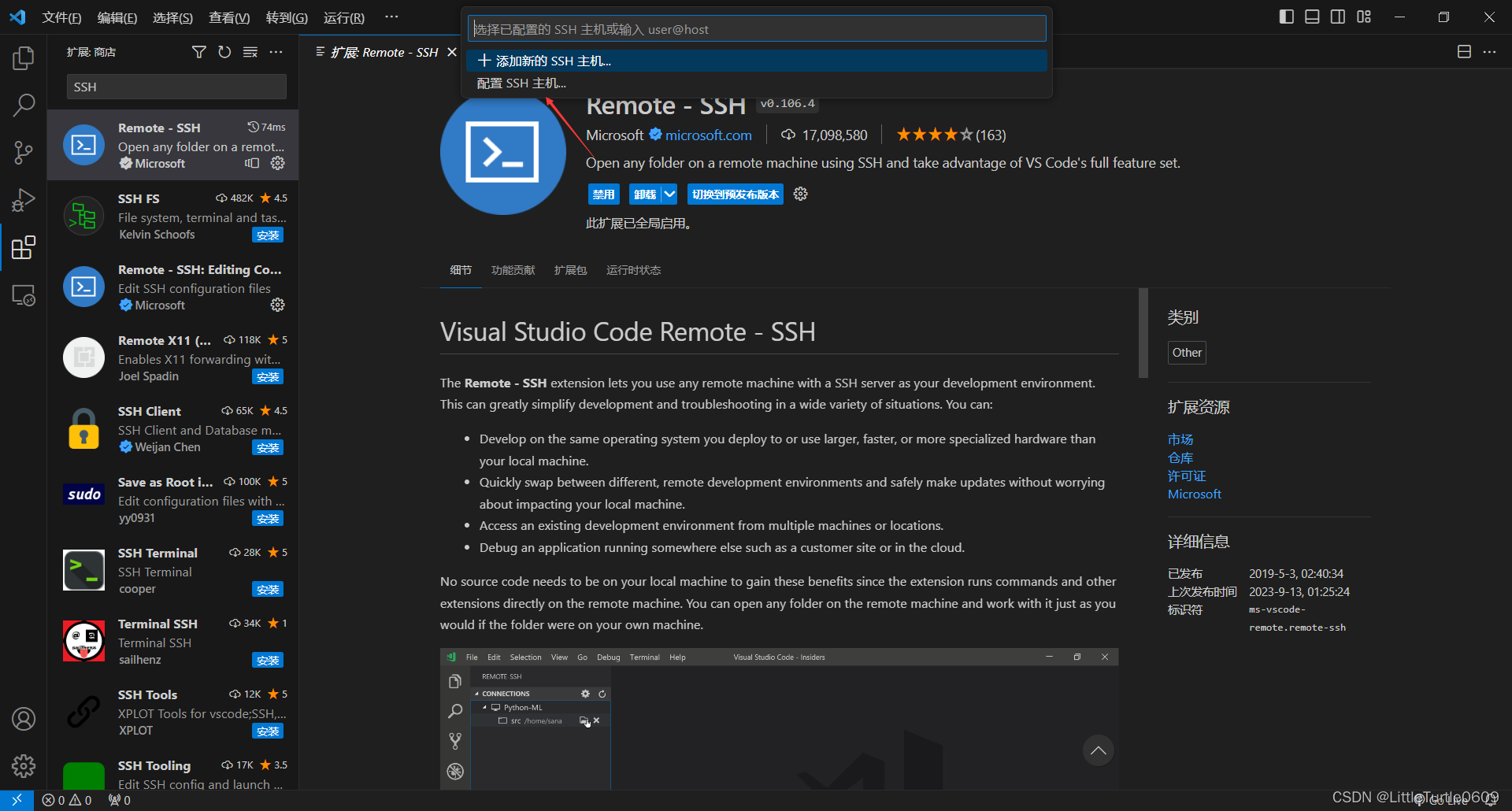Viewport: 1512px width, 811px height.
Task: Open manage gear for Remote - SSH list item
Action: (277, 163)
